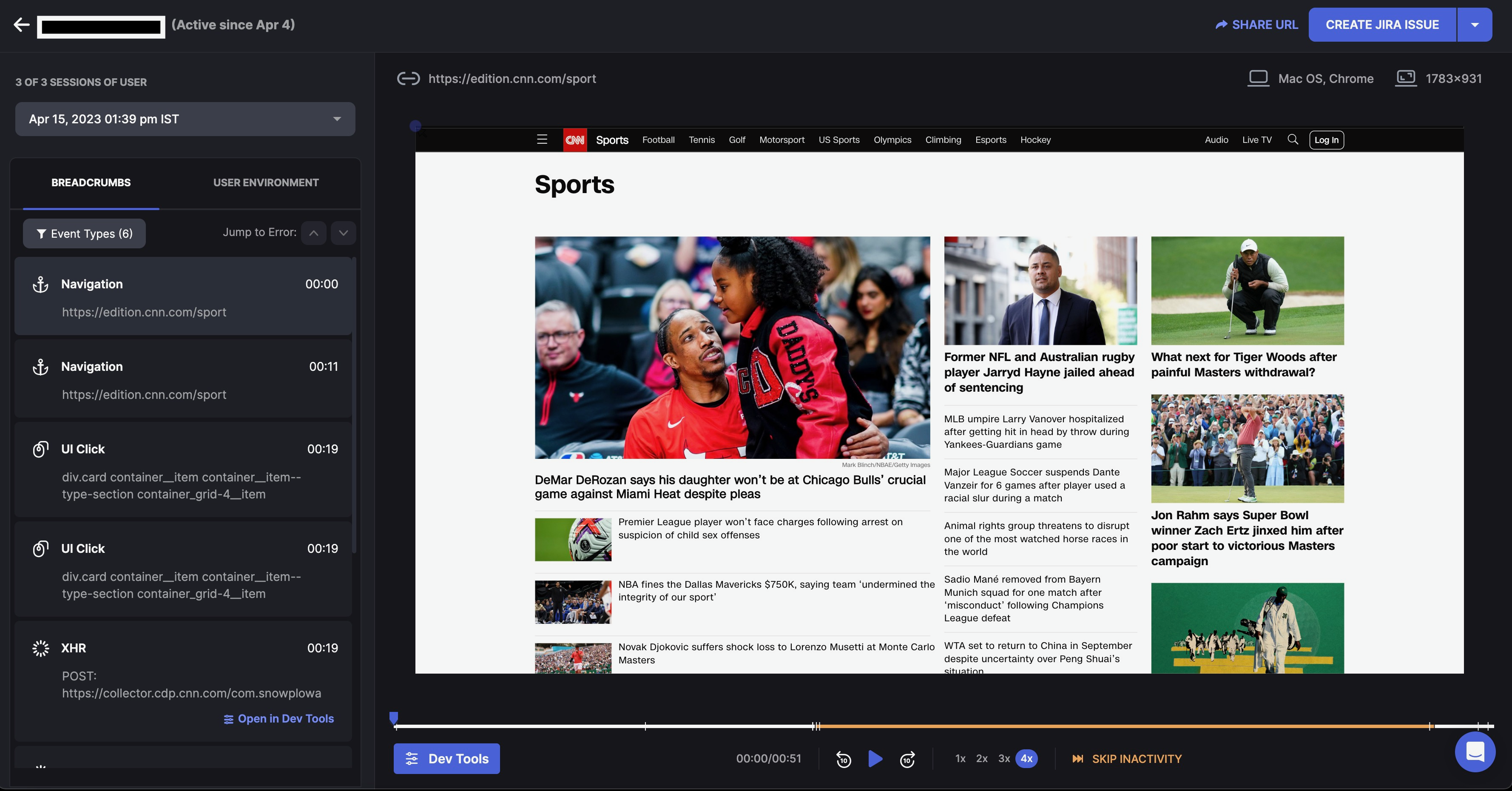Open the Dev Tools button
1512x791 pixels.
coord(447,759)
